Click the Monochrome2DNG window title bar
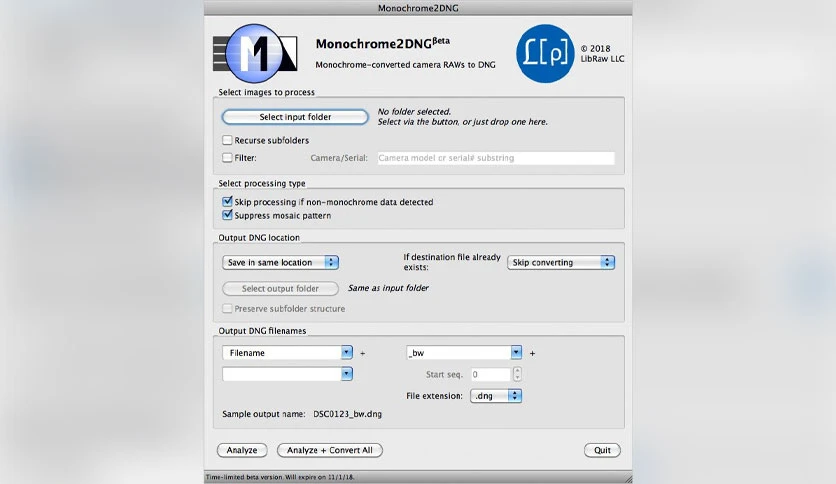Screen dimensions: 836x484 pyautogui.click(x=418, y=8)
